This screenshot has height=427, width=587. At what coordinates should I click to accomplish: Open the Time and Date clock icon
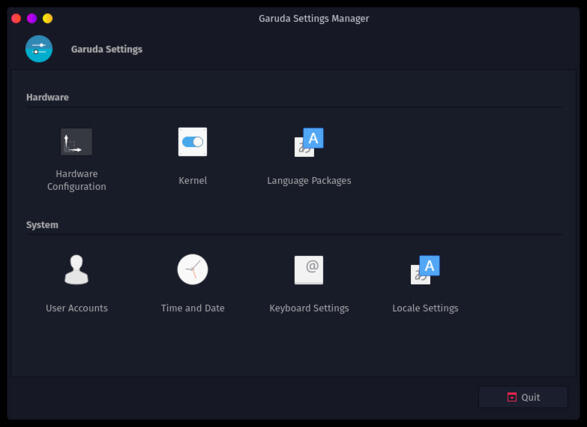click(192, 269)
